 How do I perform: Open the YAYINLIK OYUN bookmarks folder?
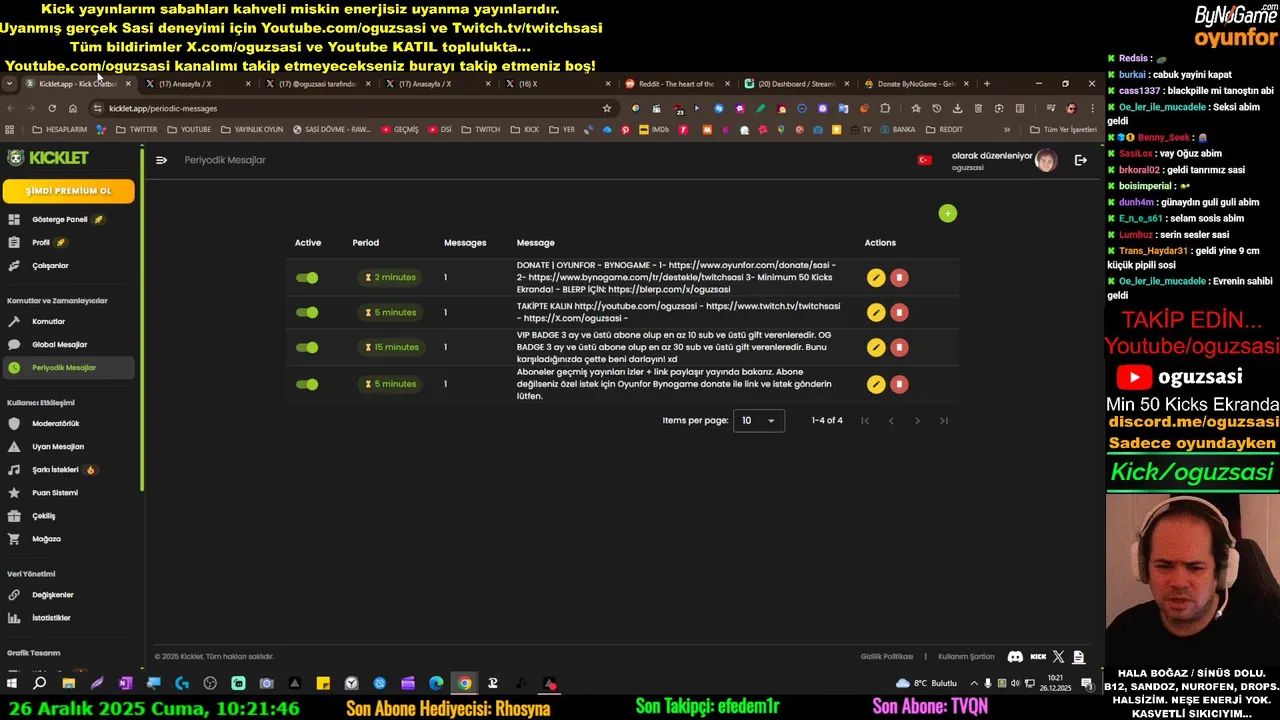click(252, 129)
